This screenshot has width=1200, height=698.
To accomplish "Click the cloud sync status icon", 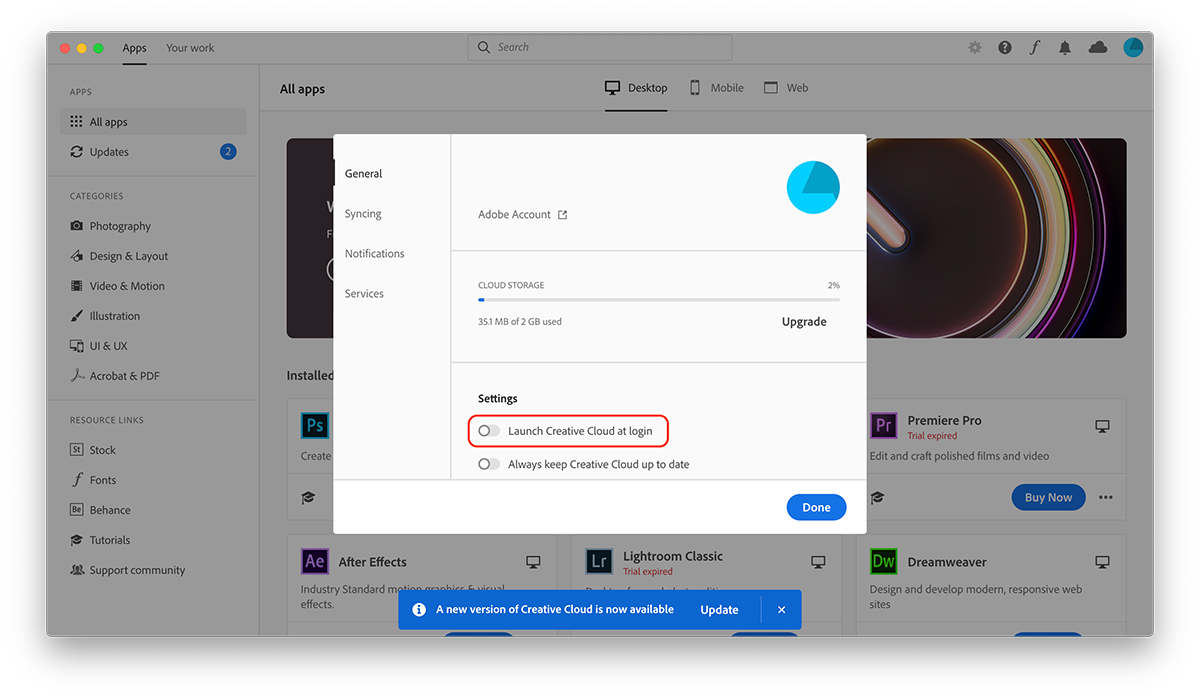I will point(1098,48).
